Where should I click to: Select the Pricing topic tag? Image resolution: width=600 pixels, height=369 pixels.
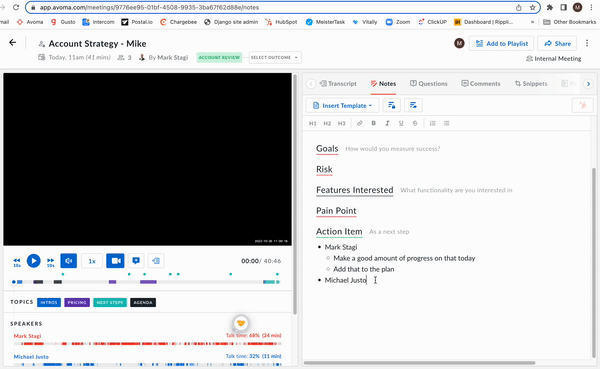coord(77,302)
